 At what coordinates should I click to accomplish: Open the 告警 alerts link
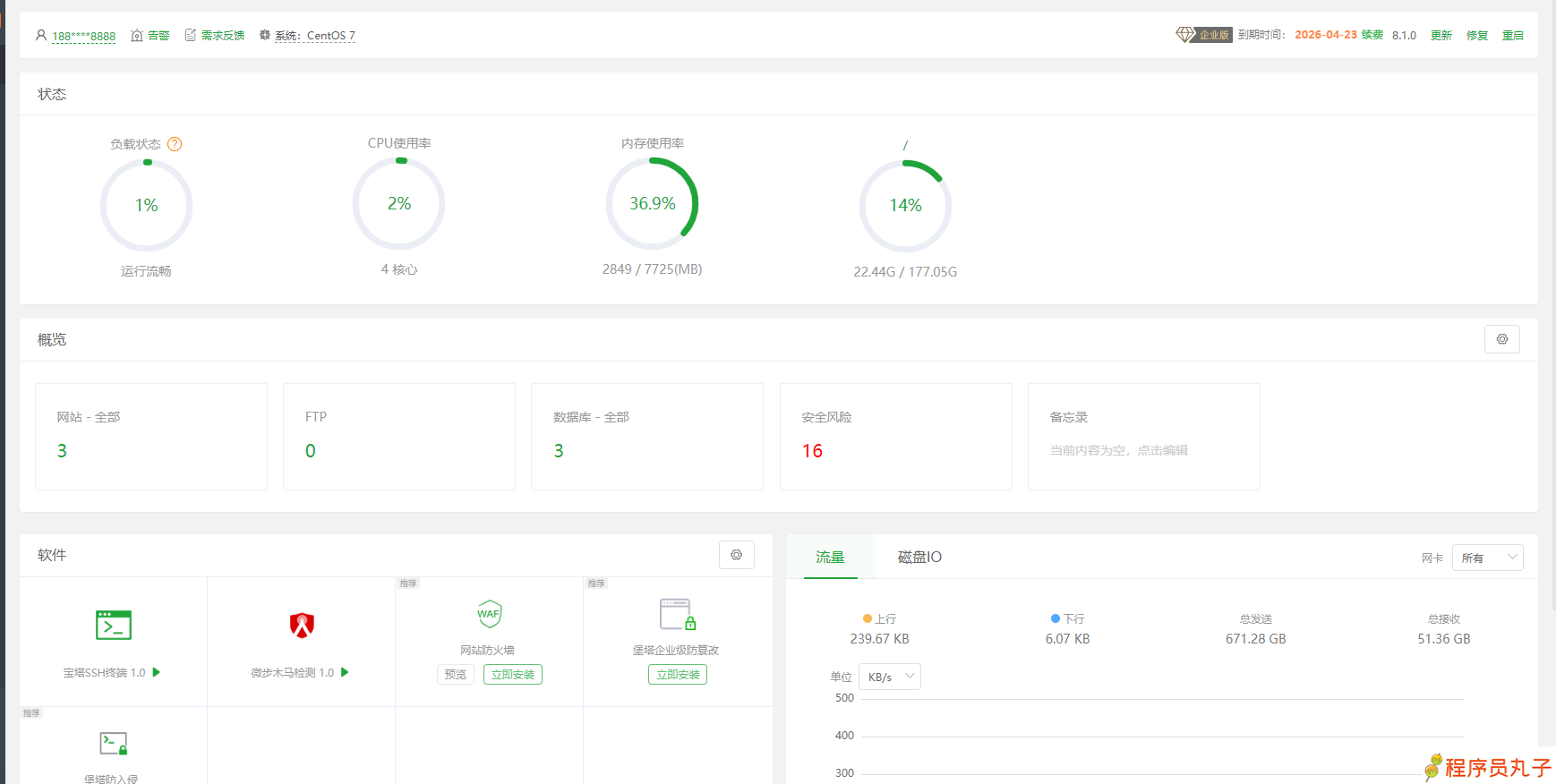(158, 36)
